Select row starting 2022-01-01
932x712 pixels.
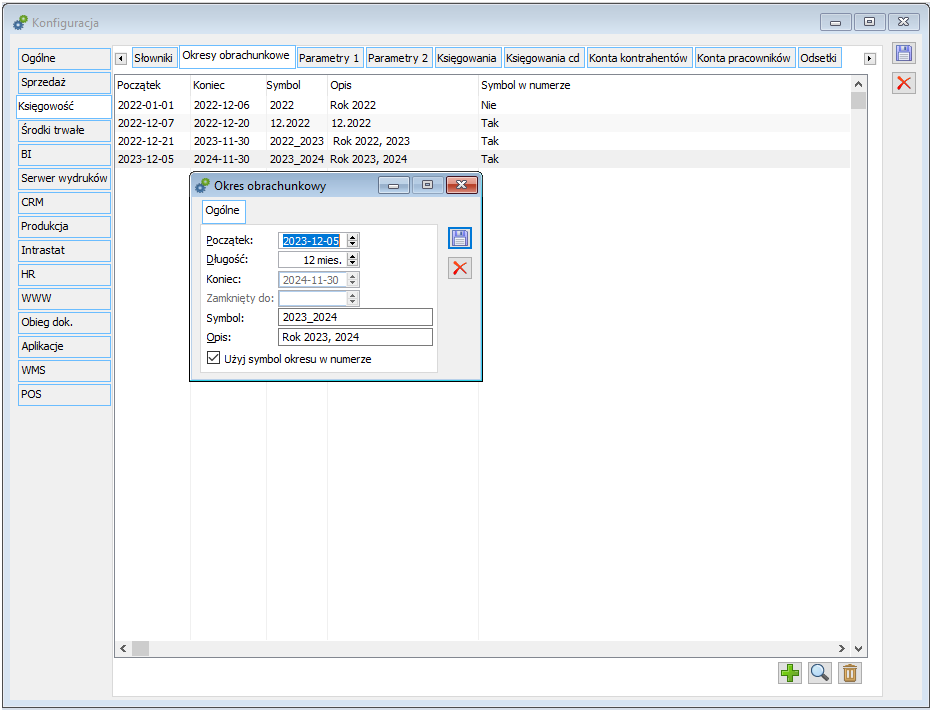482,105
